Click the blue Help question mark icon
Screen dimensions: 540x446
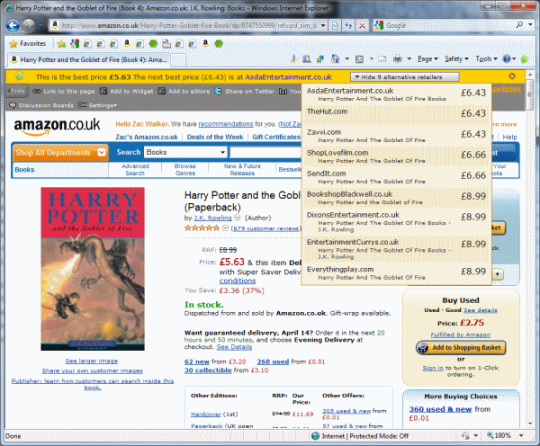point(507,59)
